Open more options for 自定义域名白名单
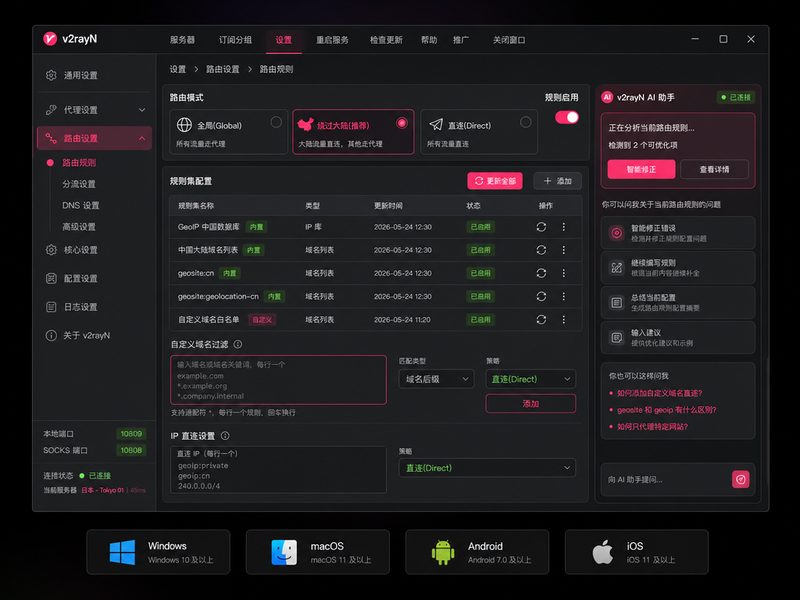This screenshot has width=800, height=600. pos(564,319)
